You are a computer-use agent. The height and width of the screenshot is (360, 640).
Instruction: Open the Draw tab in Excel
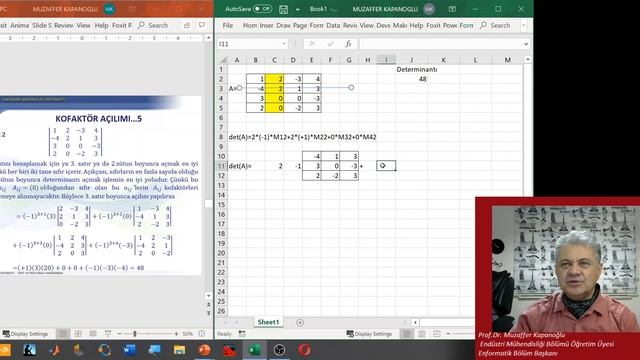[283, 25]
